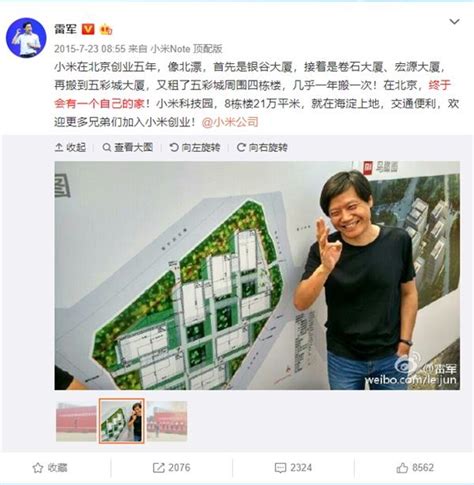Click the thumbs-up like icon 8562

pyautogui.click(x=402, y=468)
